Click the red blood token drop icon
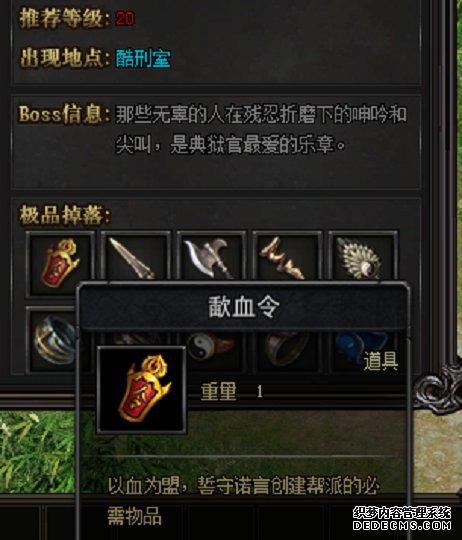 tap(60, 264)
